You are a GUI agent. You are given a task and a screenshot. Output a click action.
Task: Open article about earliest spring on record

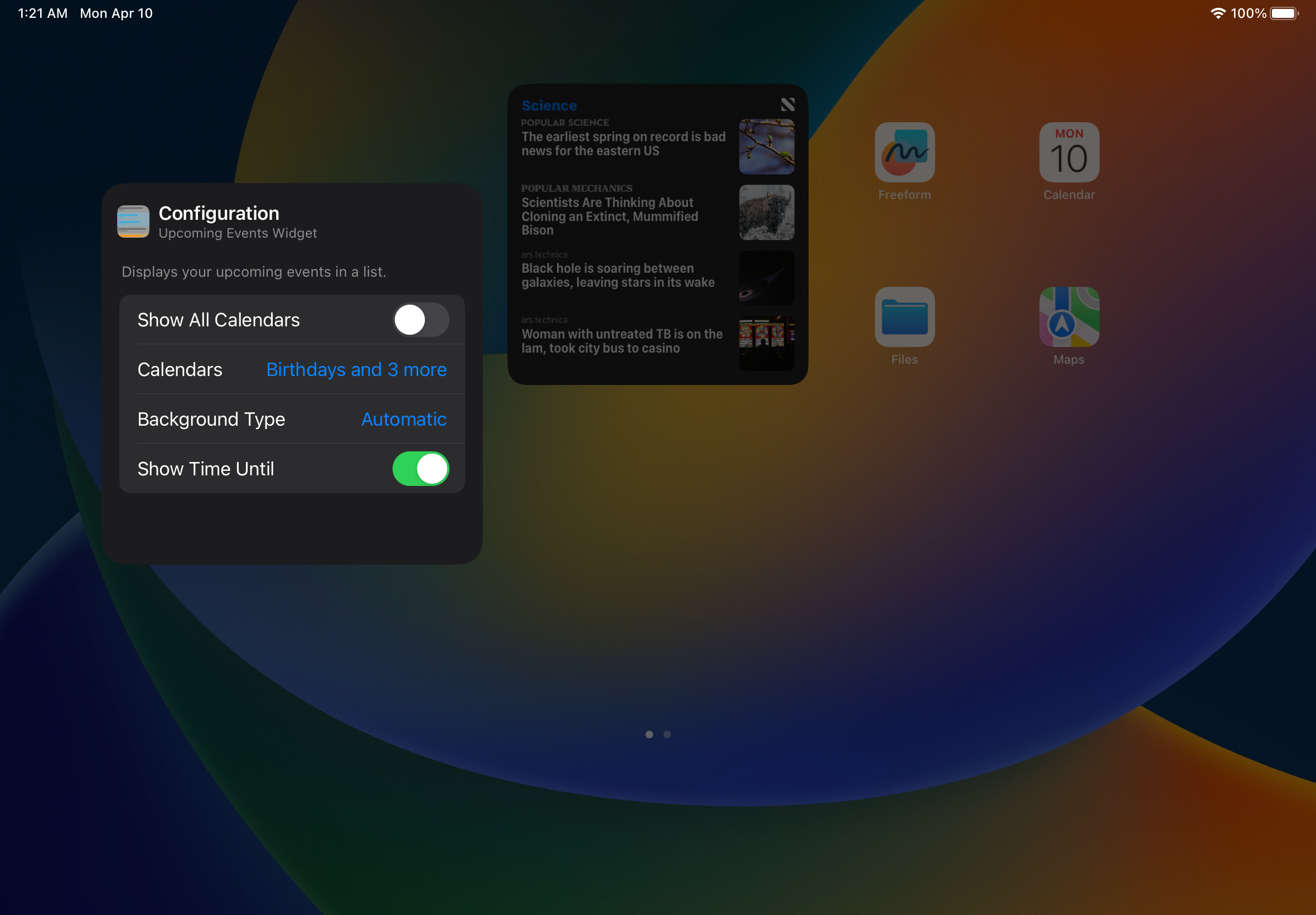coord(623,143)
